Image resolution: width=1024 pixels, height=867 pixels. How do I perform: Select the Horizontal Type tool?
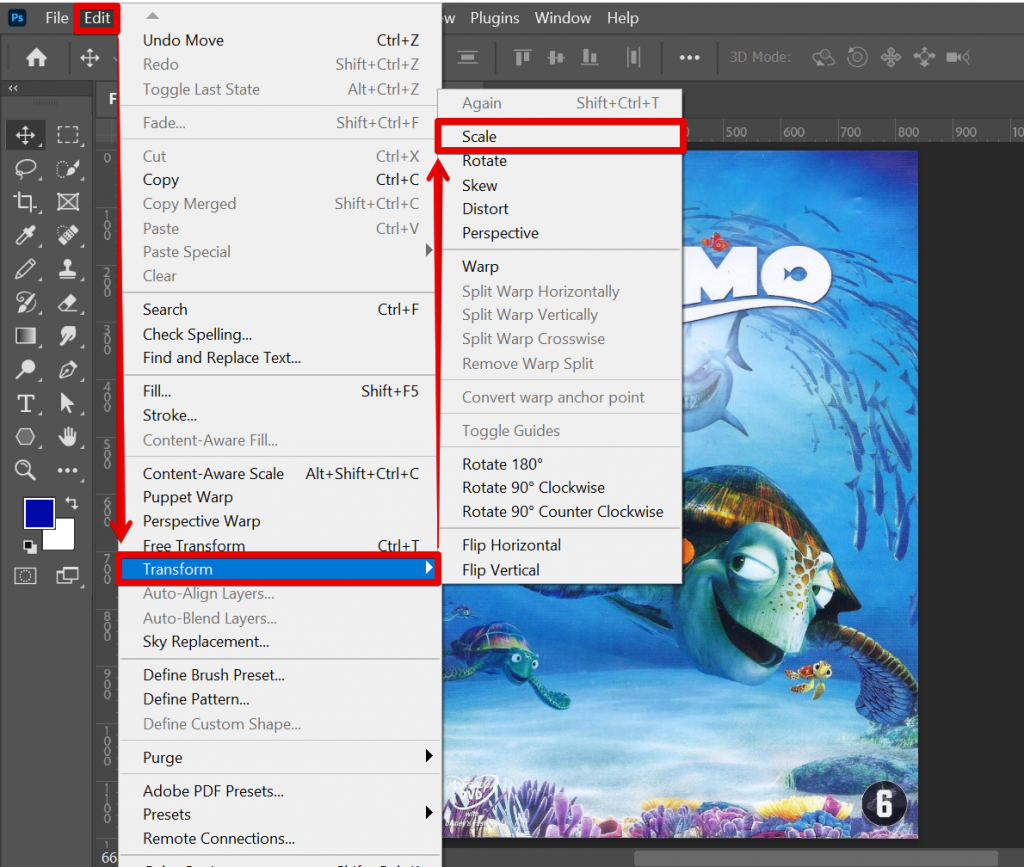[26, 403]
